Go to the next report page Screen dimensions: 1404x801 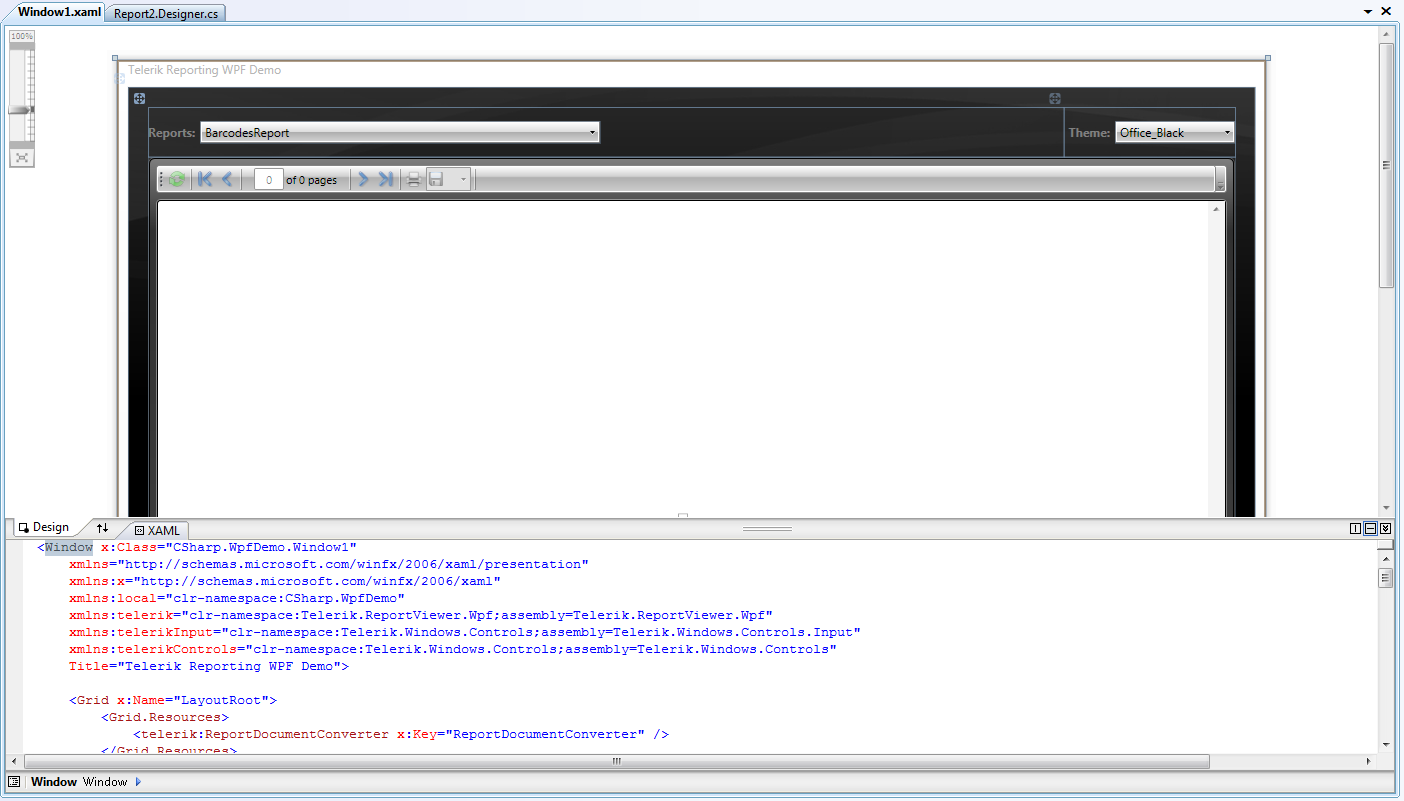(363, 179)
